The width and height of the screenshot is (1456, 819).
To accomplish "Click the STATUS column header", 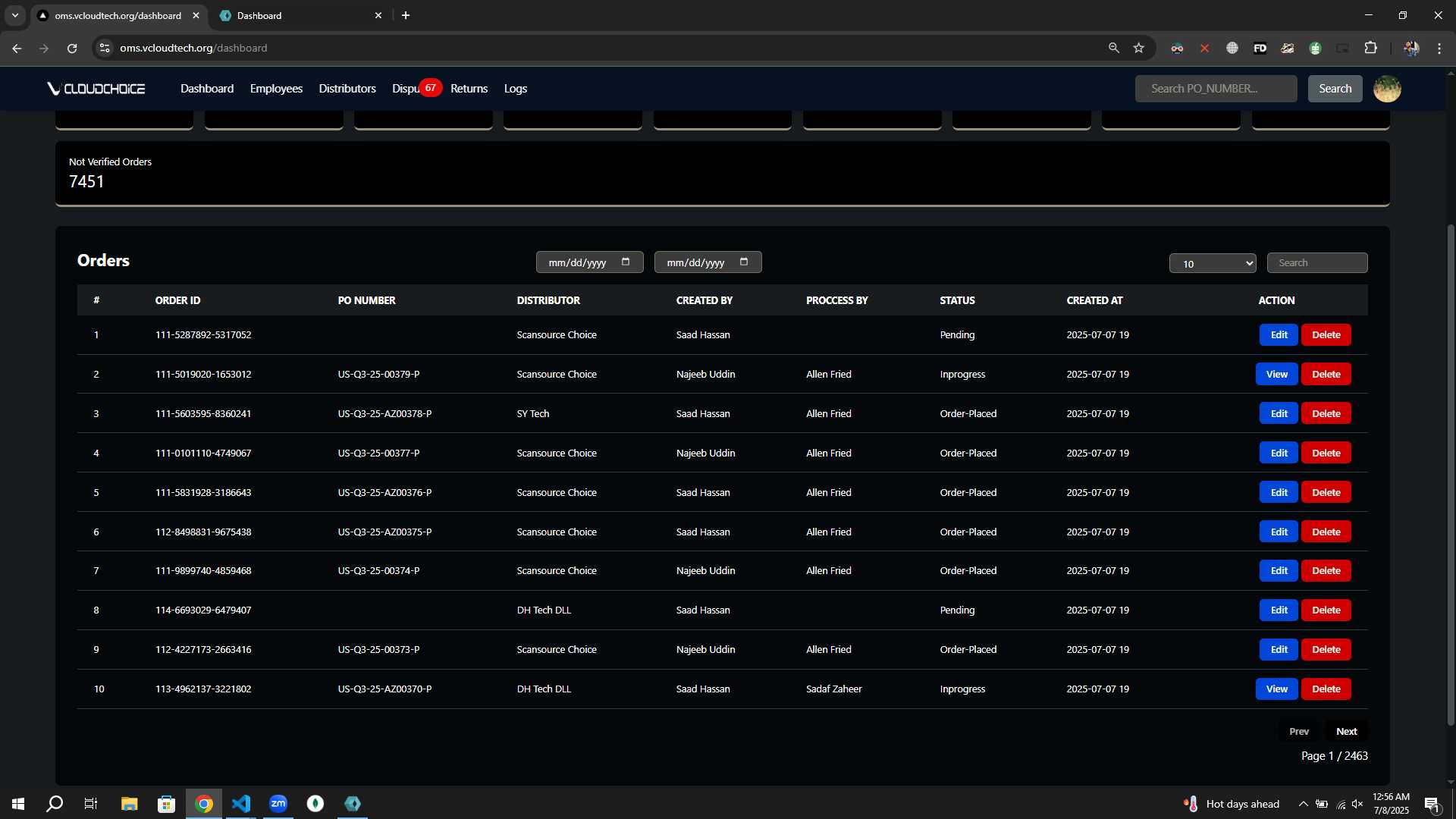I will pyautogui.click(x=957, y=300).
